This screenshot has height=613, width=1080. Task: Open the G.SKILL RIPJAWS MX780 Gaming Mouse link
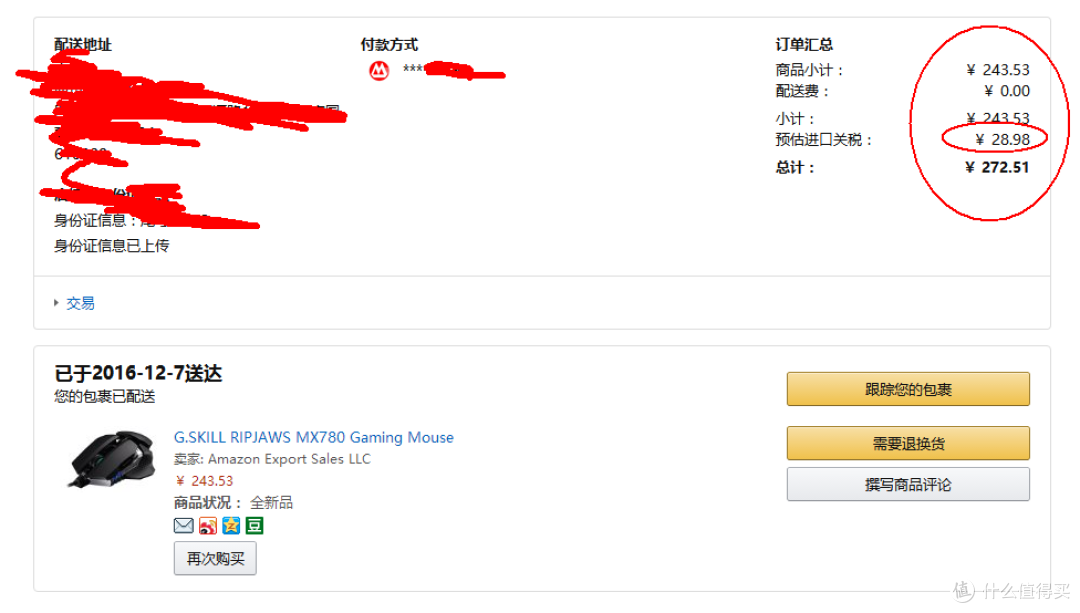click(314, 437)
